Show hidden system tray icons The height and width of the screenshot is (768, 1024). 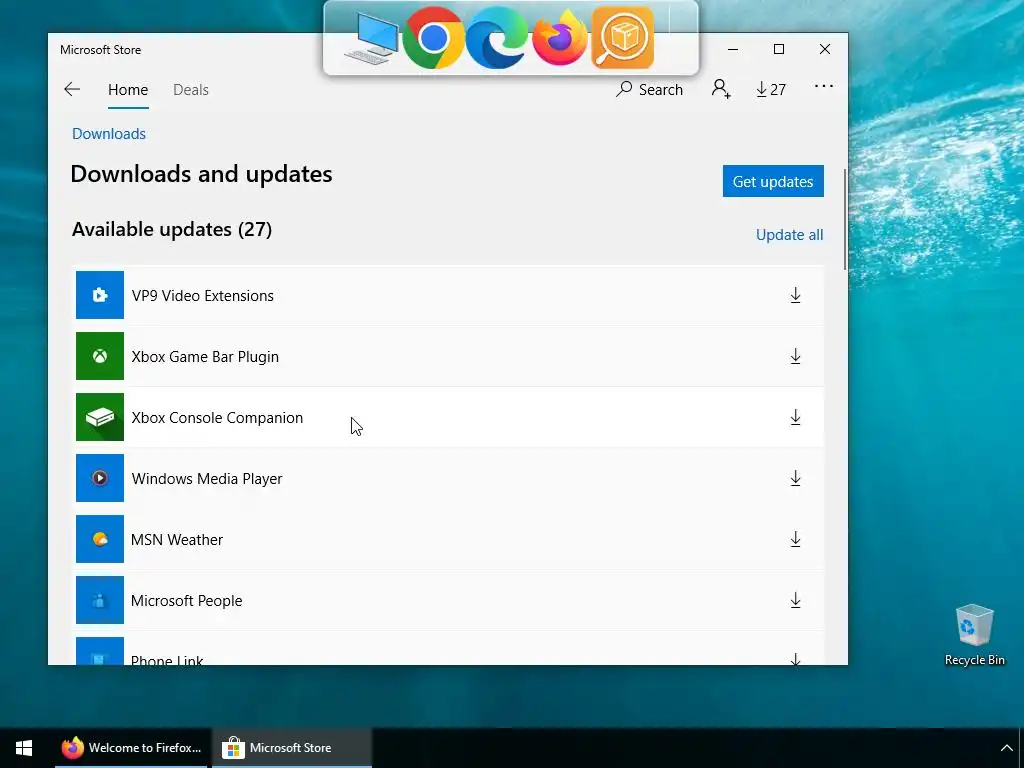[1006, 748]
